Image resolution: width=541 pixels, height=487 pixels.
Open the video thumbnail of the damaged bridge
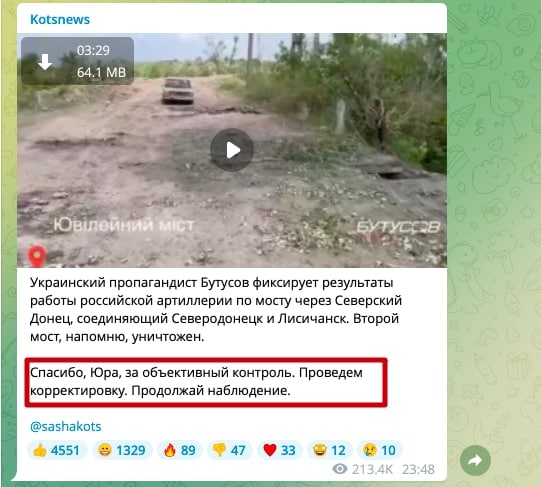click(232, 150)
